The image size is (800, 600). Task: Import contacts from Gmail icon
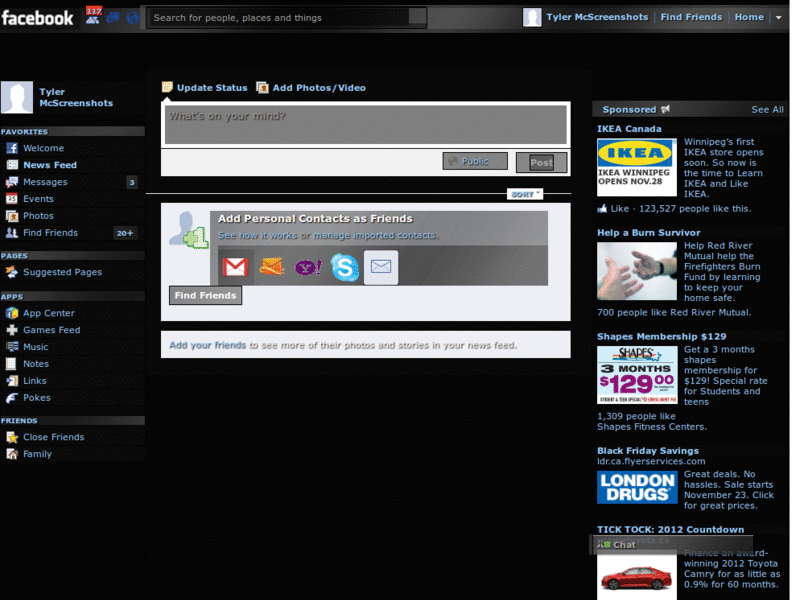point(235,267)
